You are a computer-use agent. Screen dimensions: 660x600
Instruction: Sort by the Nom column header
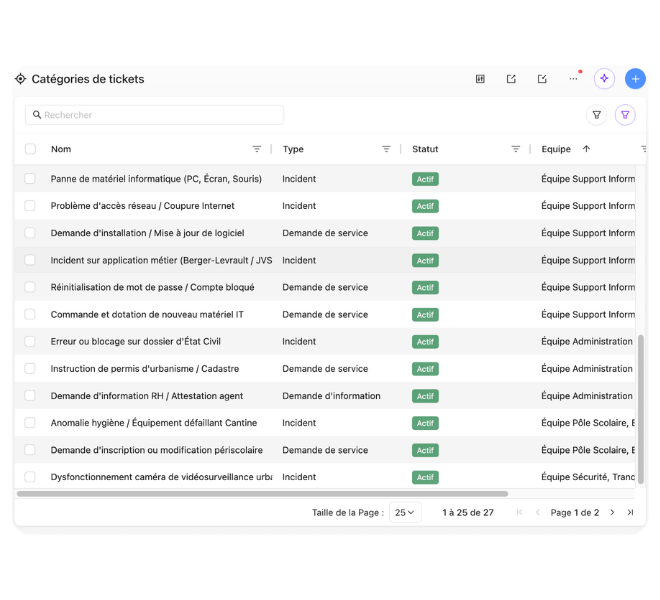61,149
